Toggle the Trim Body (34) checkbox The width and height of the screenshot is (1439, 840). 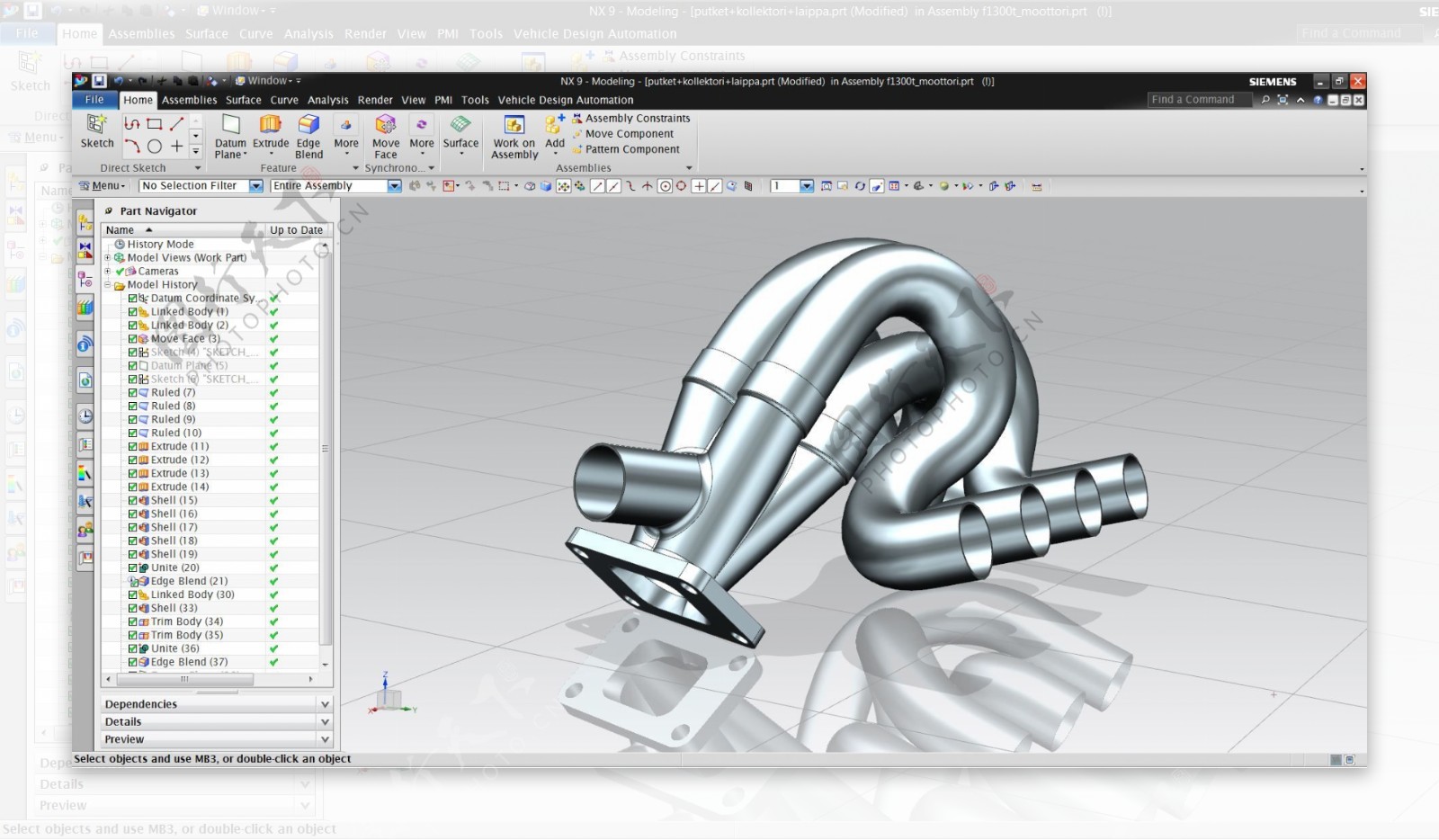[132, 622]
